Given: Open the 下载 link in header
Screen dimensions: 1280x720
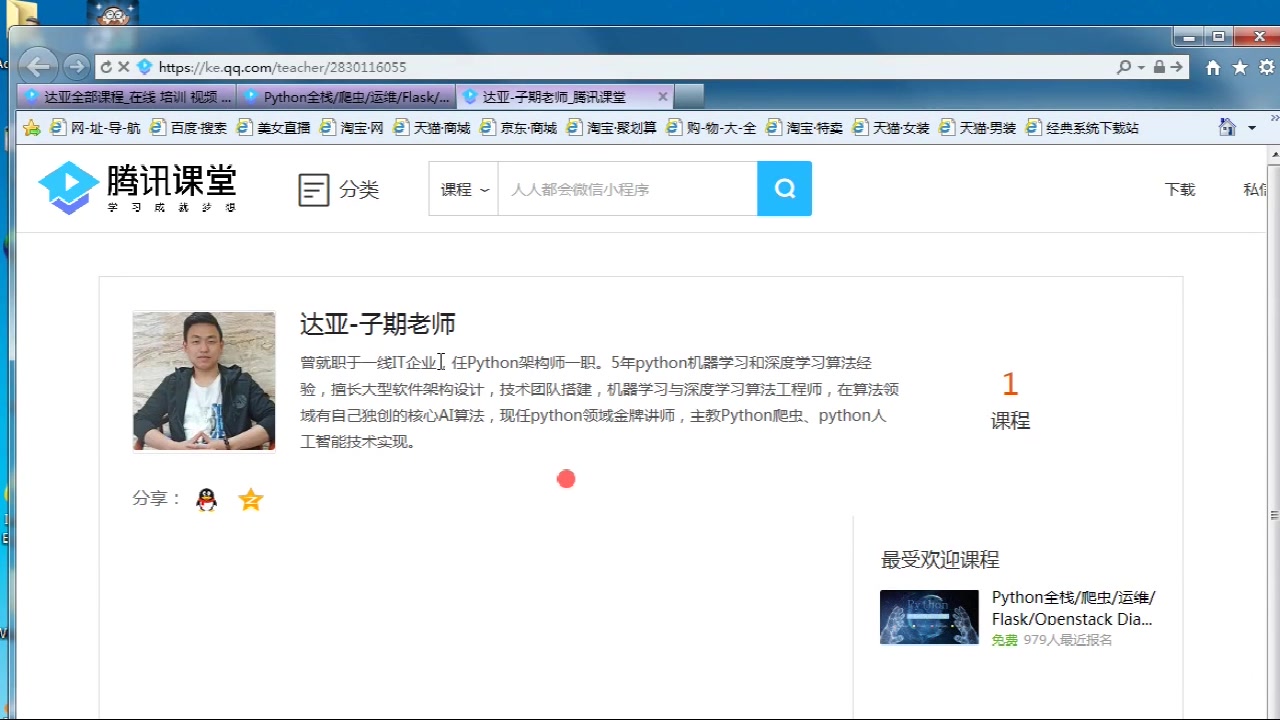Looking at the screenshot, I should (x=1180, y=189).
